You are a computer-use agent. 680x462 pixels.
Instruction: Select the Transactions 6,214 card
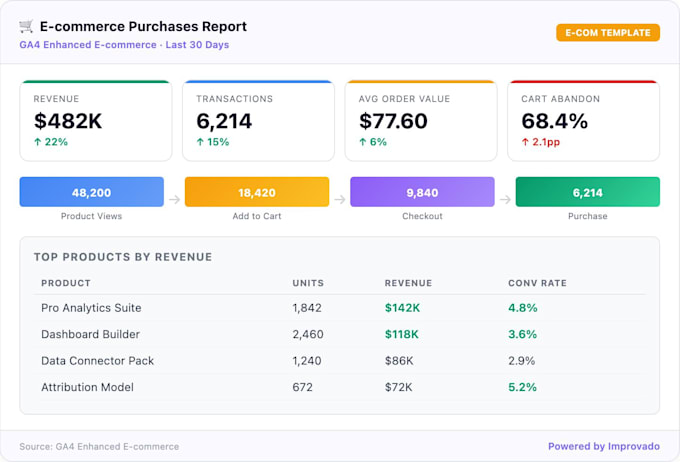click(x=258, y=121)
